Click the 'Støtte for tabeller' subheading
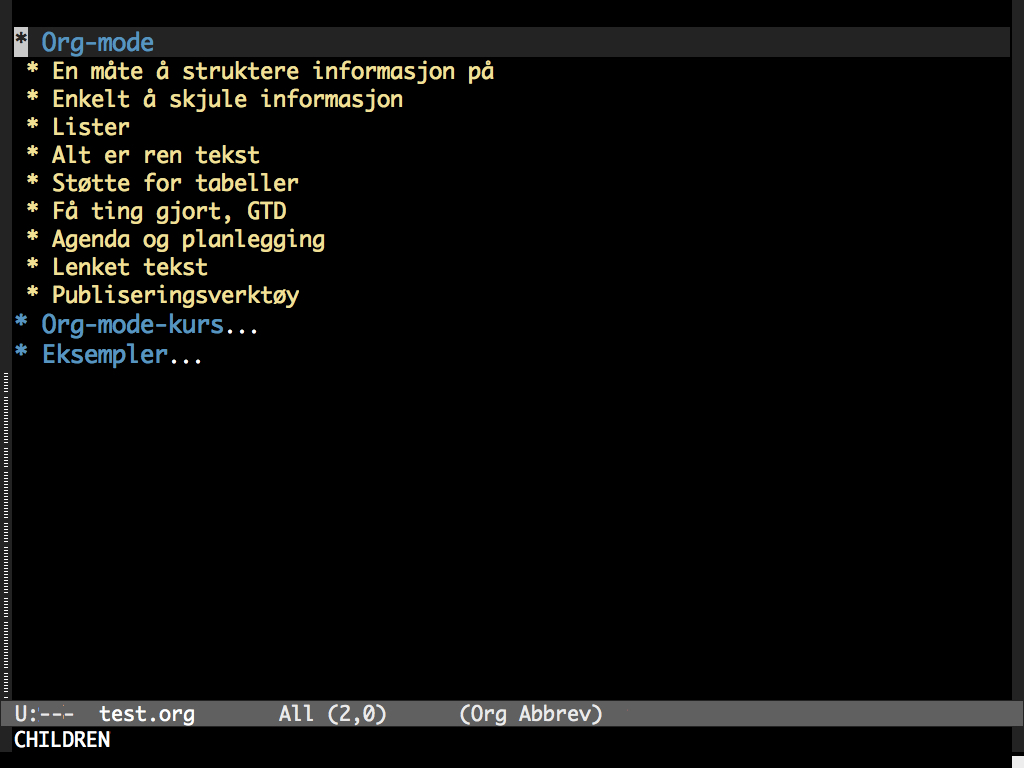 tap(175, 183)
